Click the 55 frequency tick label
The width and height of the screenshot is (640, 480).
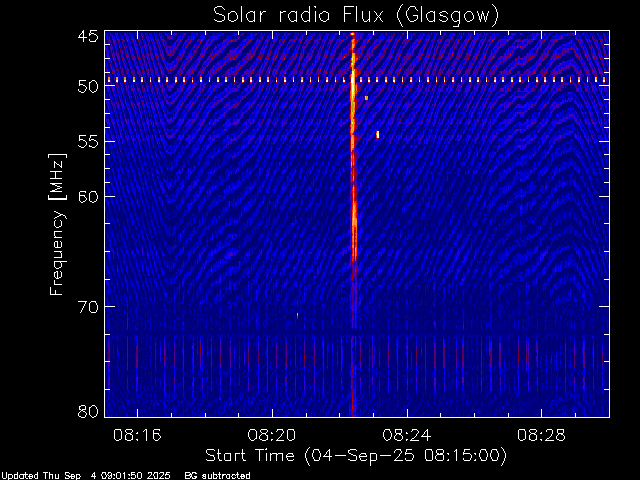[88, 142]
